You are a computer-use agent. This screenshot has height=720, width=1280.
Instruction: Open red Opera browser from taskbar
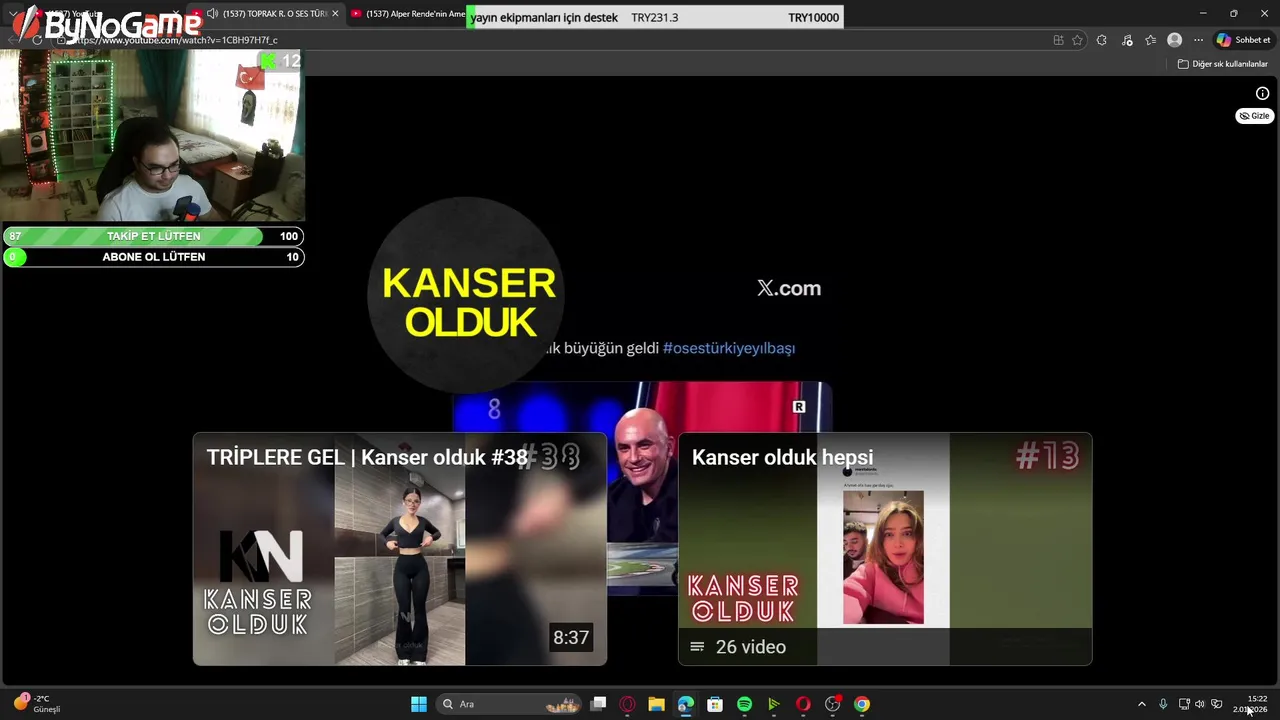(x=803, y=704)
